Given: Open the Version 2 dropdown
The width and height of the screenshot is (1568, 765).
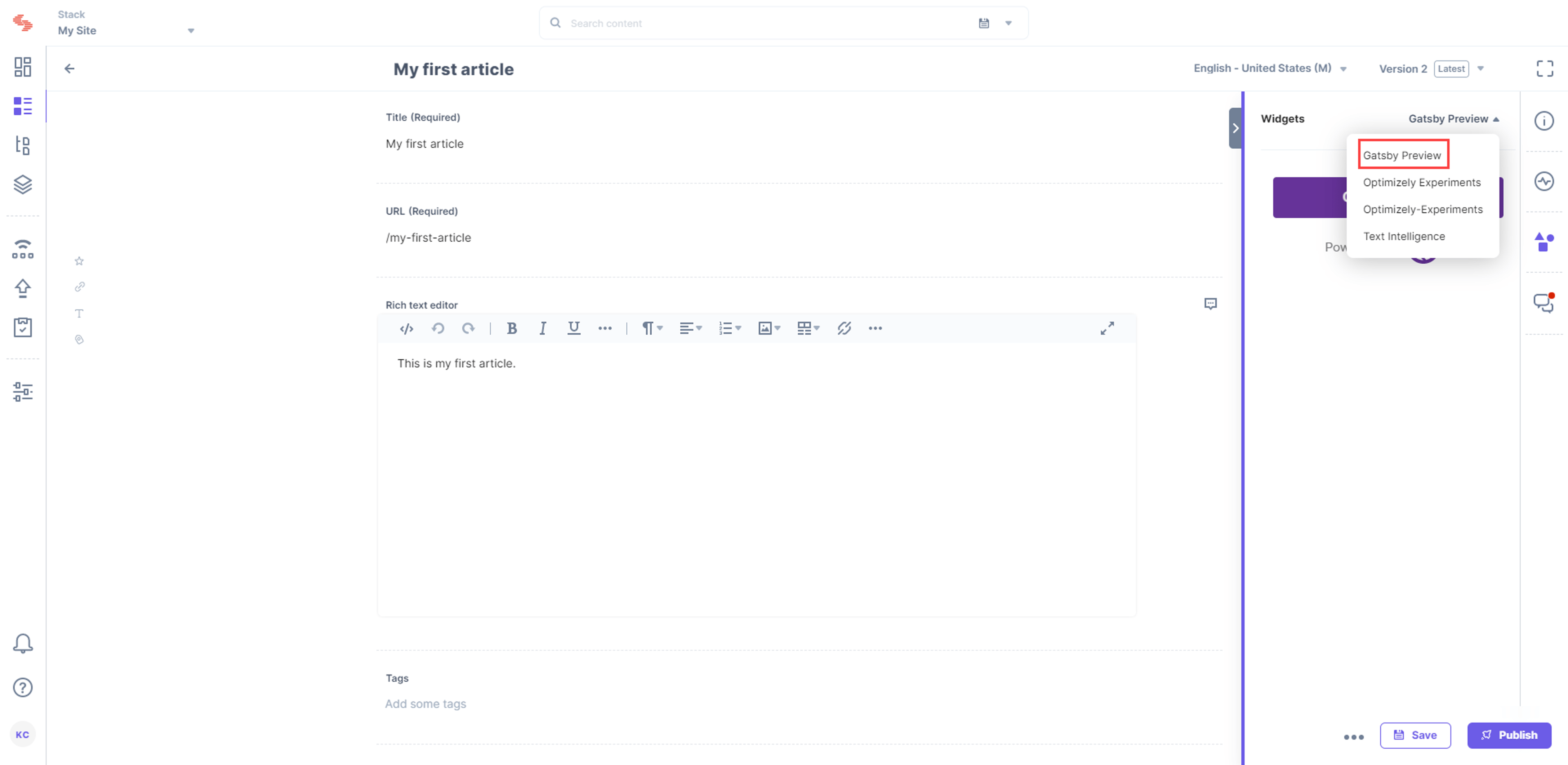Looking at the screenshot, I should click(x=1432, y=69).
